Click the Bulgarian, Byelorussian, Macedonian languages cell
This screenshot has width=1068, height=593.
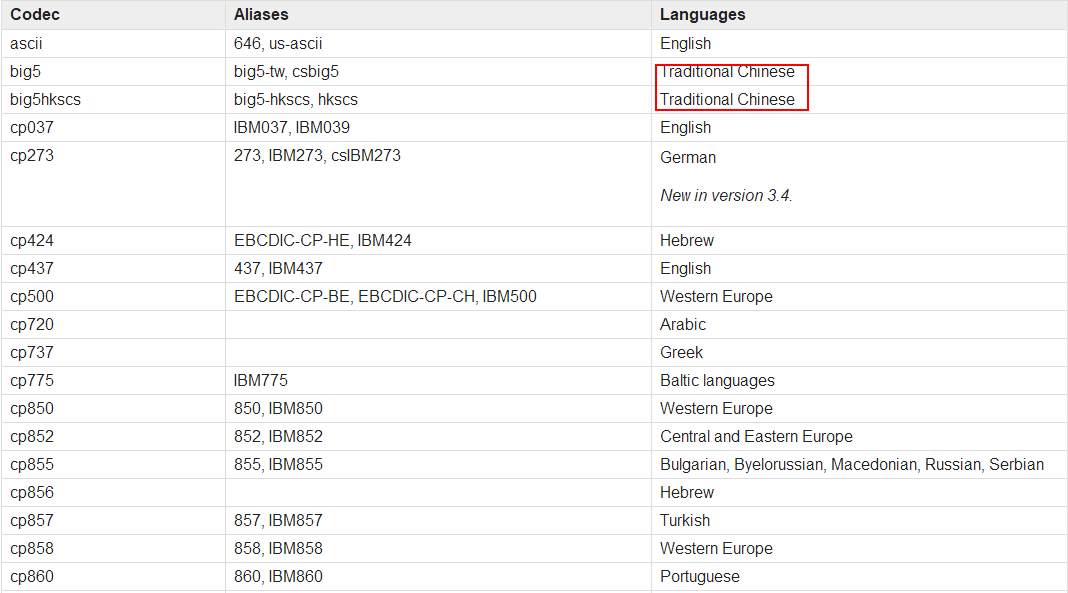tap(851, 465)
